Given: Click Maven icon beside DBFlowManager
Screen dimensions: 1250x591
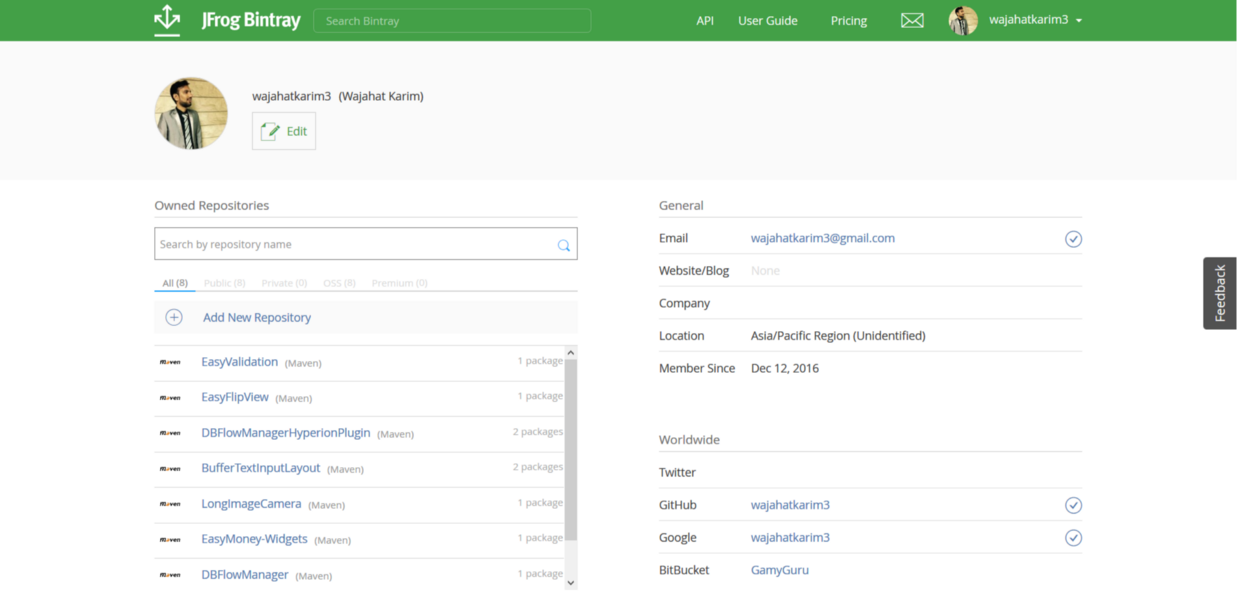Looking at the screenshot, I should click(x=171, y=575).
